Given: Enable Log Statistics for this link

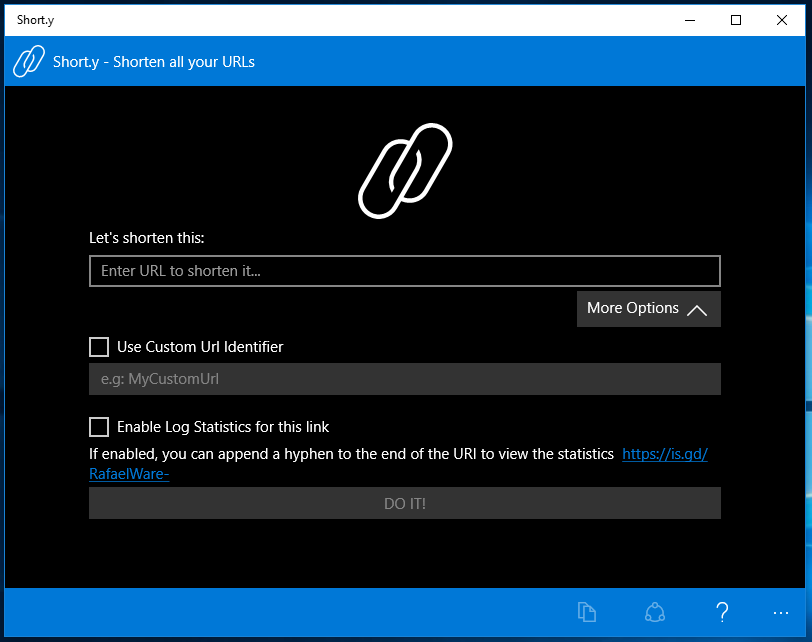Looking at the screenshot, I should click(99, 427).
